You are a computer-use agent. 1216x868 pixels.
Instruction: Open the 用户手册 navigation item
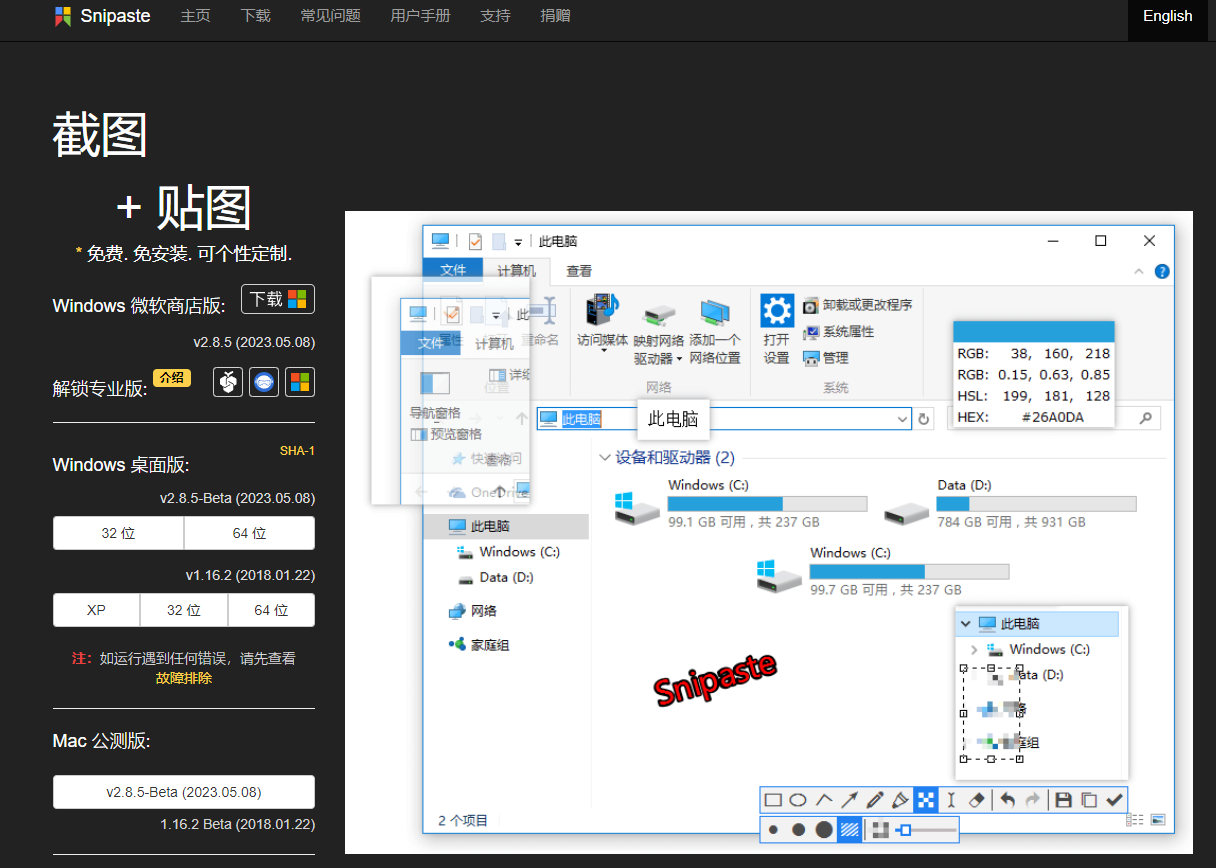pyautogui.click(x=420, y=16)
